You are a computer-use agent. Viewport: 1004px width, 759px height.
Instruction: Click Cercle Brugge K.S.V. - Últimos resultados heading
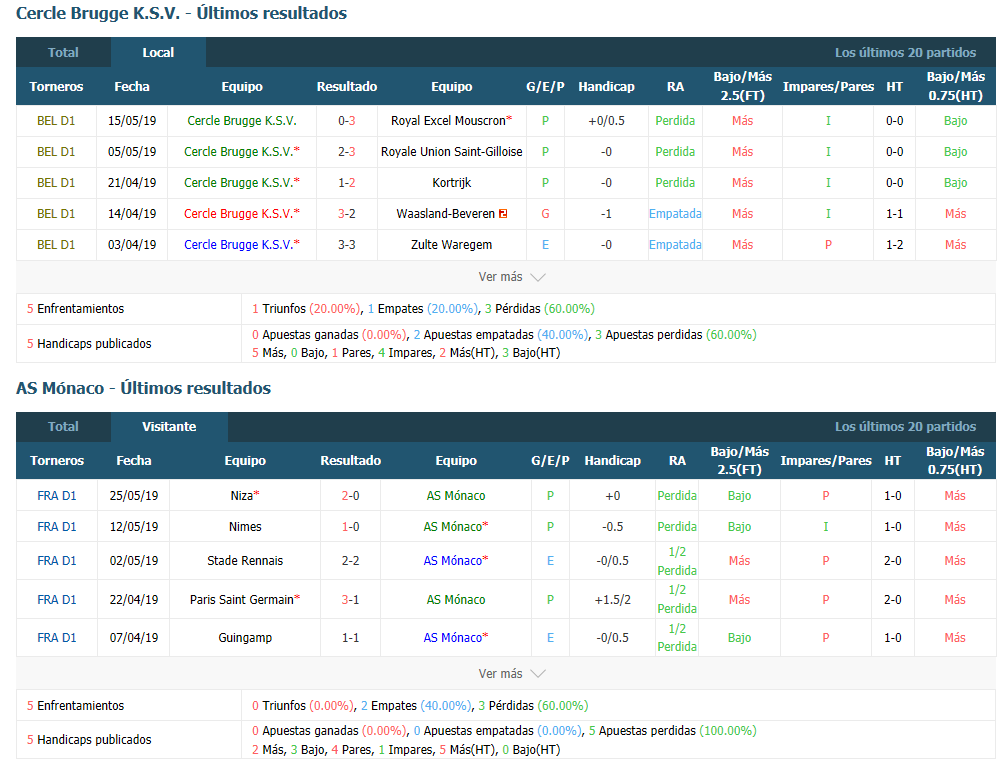[x=181, y=13]
